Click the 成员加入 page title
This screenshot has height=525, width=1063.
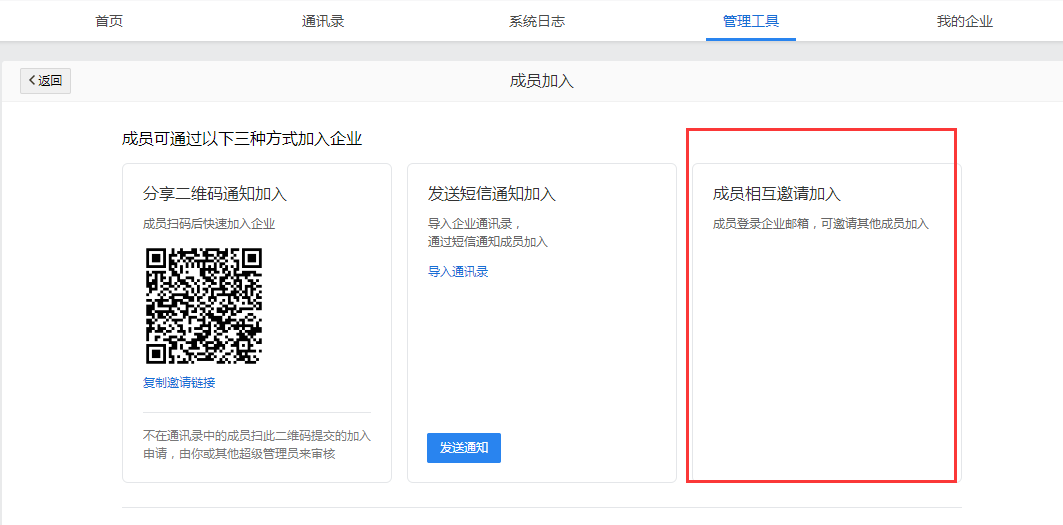(542, 81)
